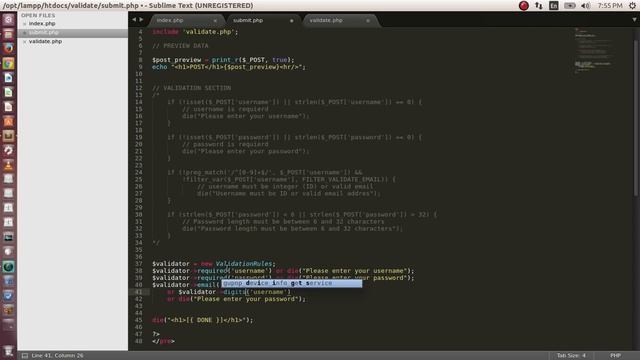Select validate.php in the Open Files sidebar
Viewport: 640px width, 360px height.
[45, 42]
